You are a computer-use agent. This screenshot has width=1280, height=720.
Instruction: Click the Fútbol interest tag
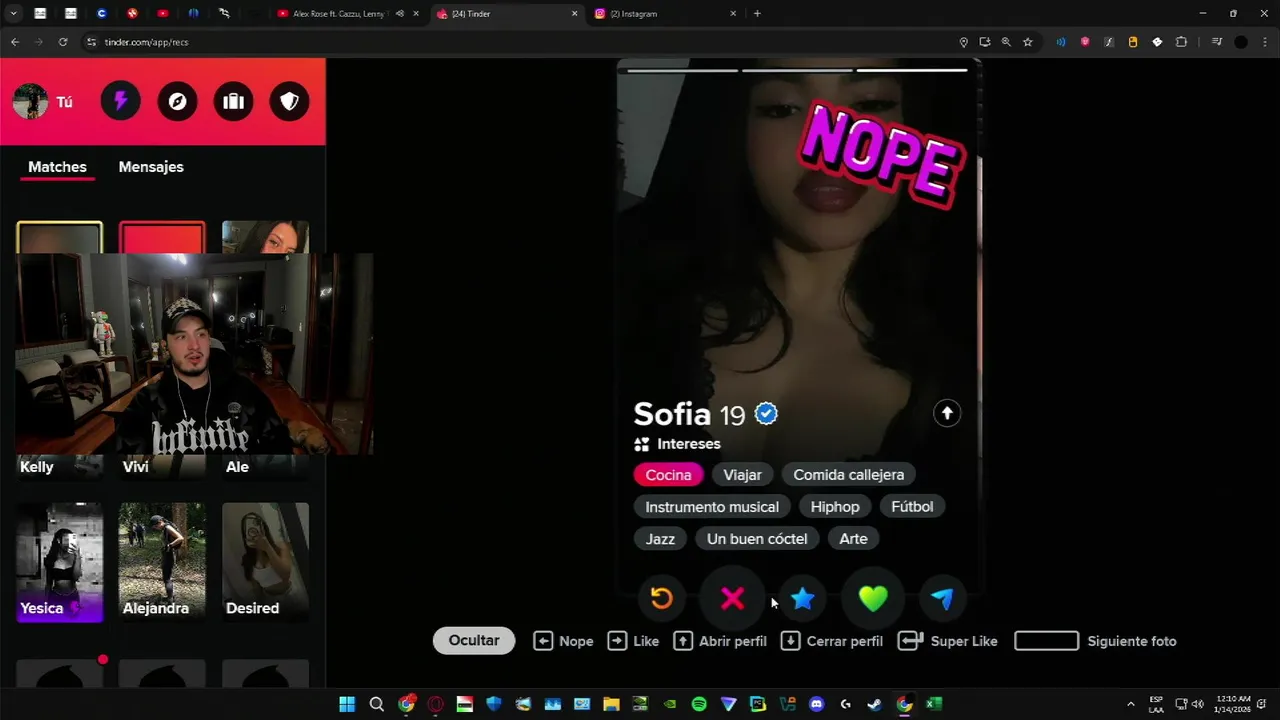912,507
